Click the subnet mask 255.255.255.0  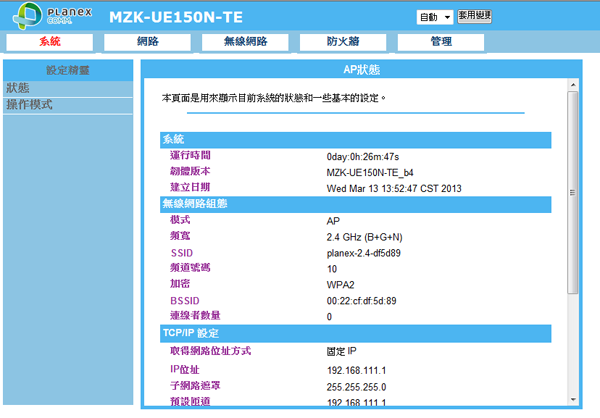pyautogui.click(x=356, y=387)
